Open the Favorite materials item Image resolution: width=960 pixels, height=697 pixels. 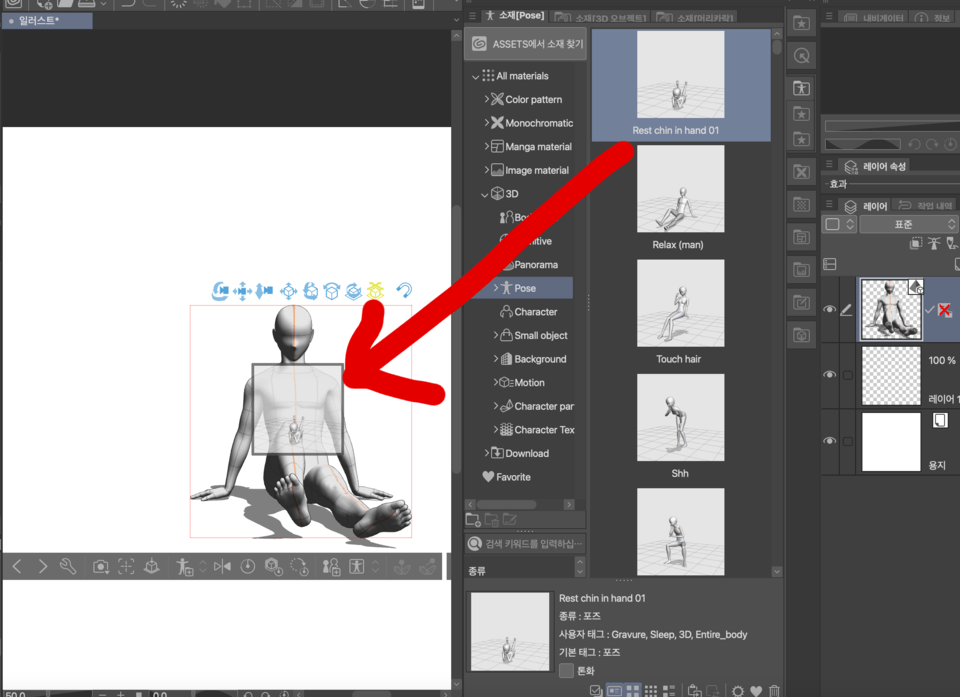(506, 477)
